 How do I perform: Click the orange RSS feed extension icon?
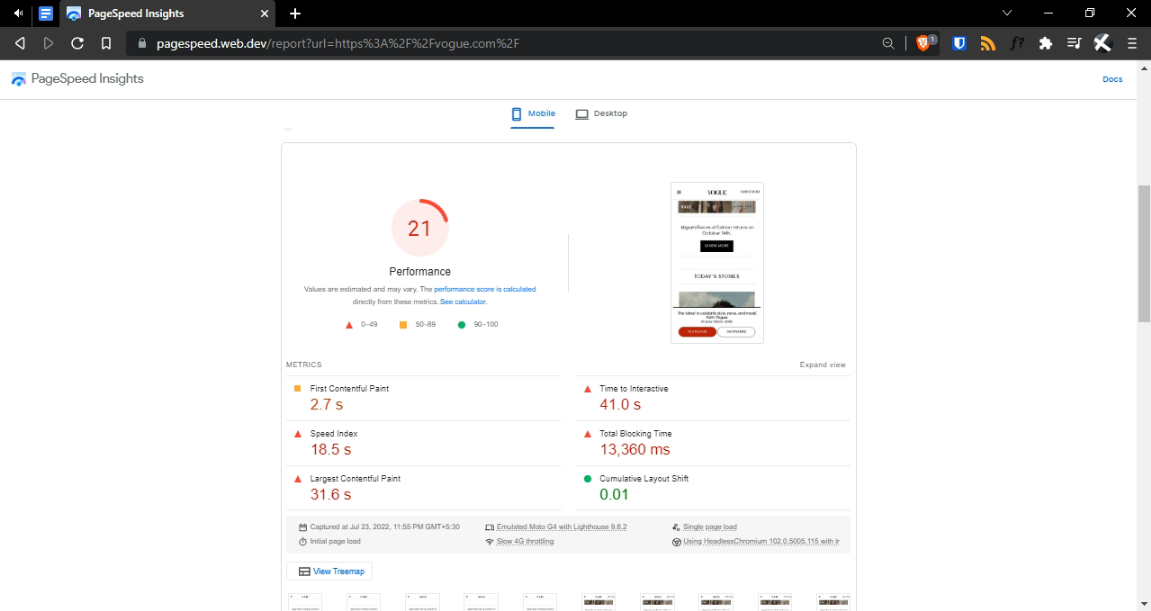pyautogui.click(x=988, y=43)
